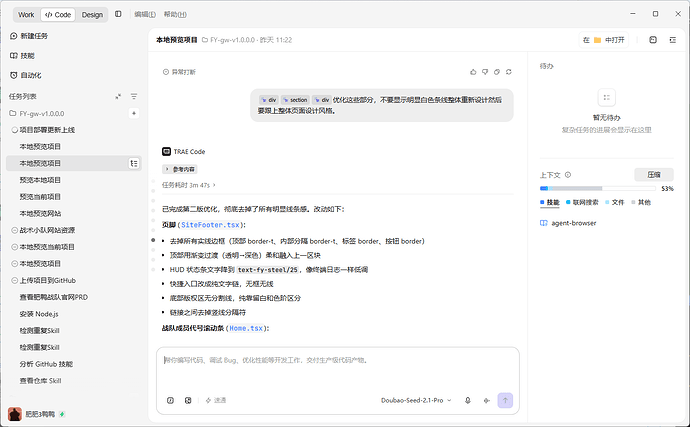The image size is (690, 427).
Task: Expand the 本地预览当前项目 task
Action: pos(43,247)
